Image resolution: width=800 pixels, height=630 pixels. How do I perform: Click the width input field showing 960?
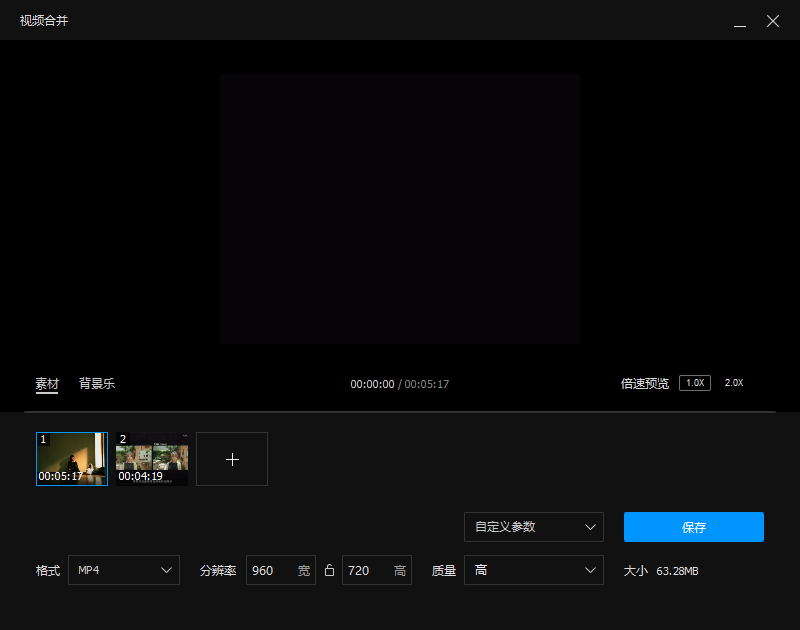[x=275, y=570]
